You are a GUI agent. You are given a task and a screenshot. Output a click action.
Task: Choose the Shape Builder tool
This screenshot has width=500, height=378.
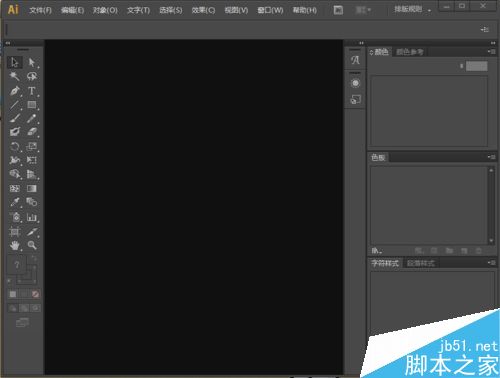point(14,174)
